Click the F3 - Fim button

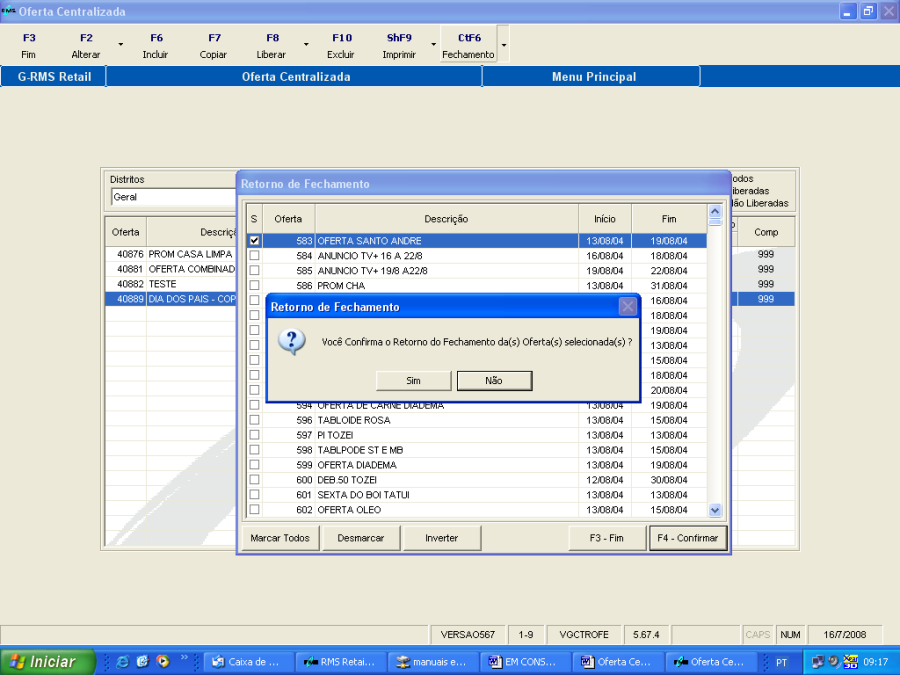point(607,538)
